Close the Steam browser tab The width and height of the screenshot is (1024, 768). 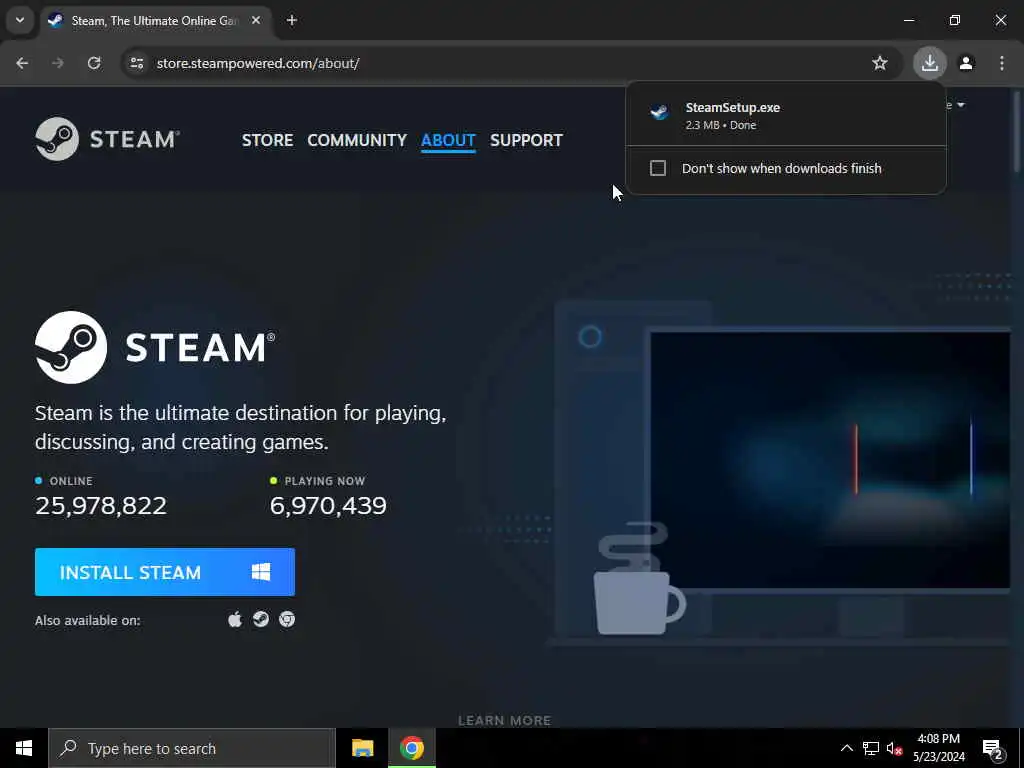click(256, 21)
